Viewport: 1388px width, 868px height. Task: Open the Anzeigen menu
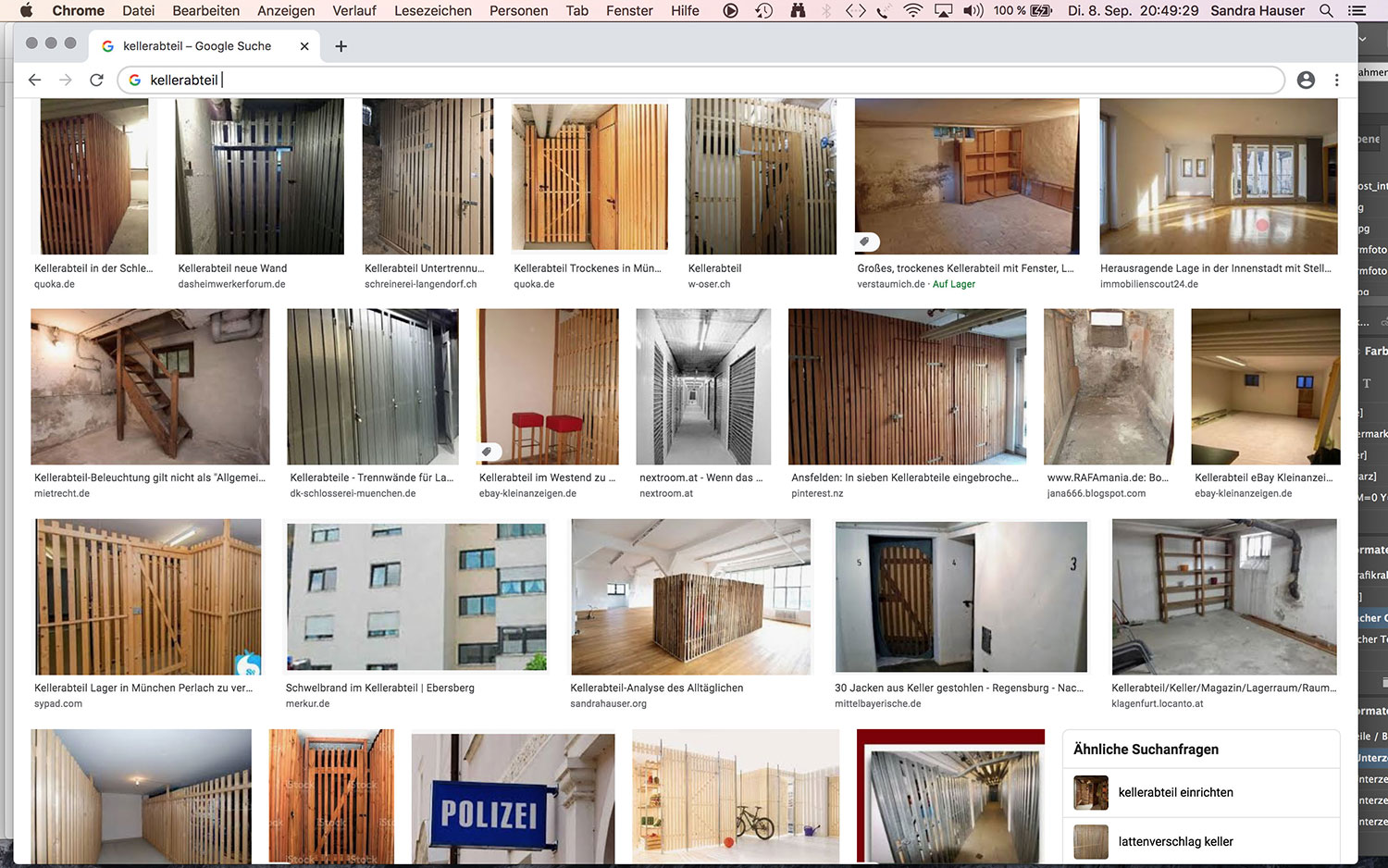(x=286, y=10)
